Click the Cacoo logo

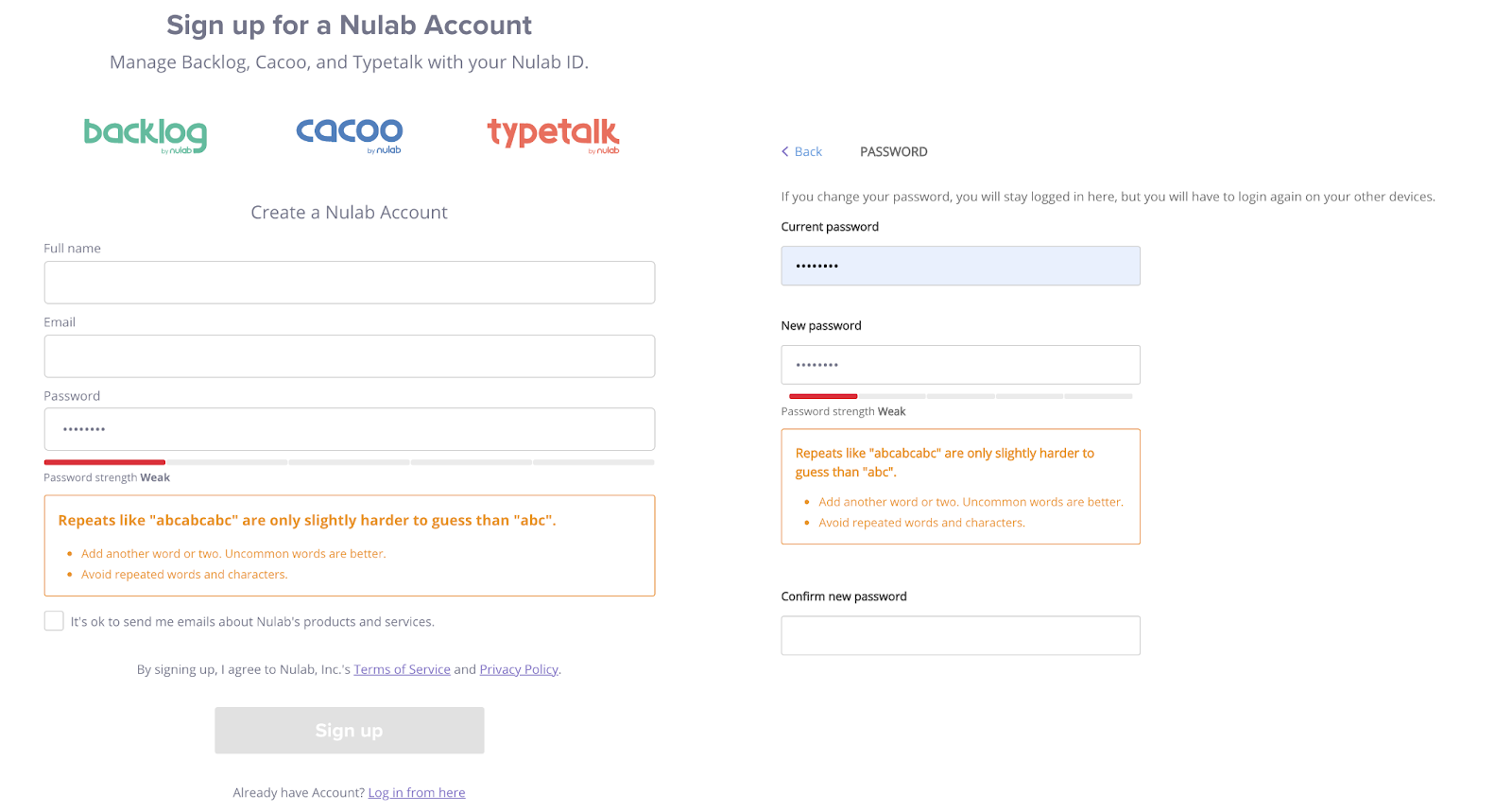tap(350, 134)
